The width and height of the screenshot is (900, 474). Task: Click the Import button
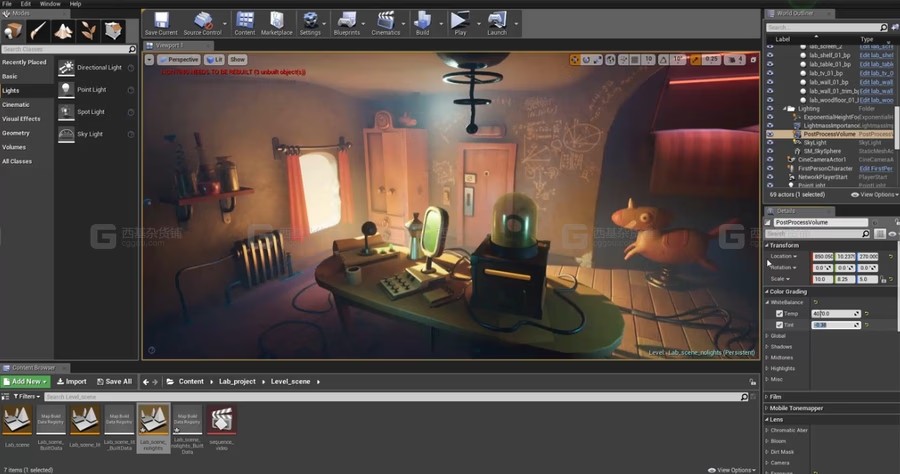click(x=72, y=382)
